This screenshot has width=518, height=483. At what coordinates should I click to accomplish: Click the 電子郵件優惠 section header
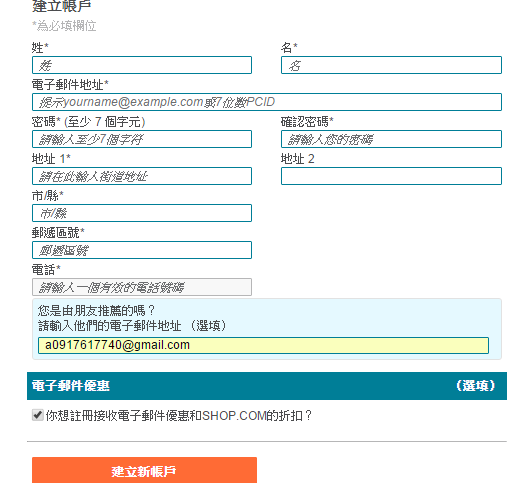267,386
